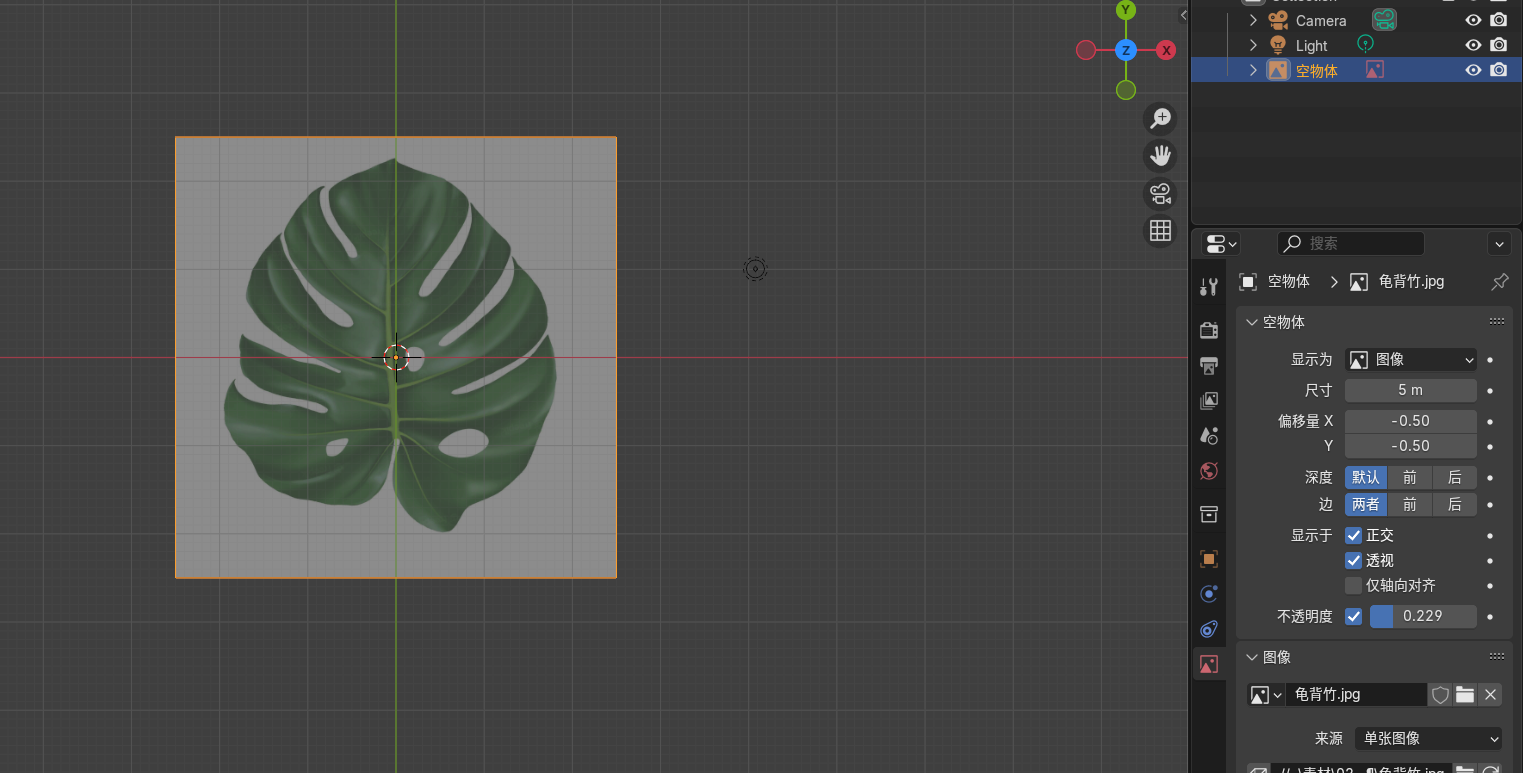The image size is (1523, 773).
Task: Toggle camera view with the camera icon
Action: (x=1160, y=193)
